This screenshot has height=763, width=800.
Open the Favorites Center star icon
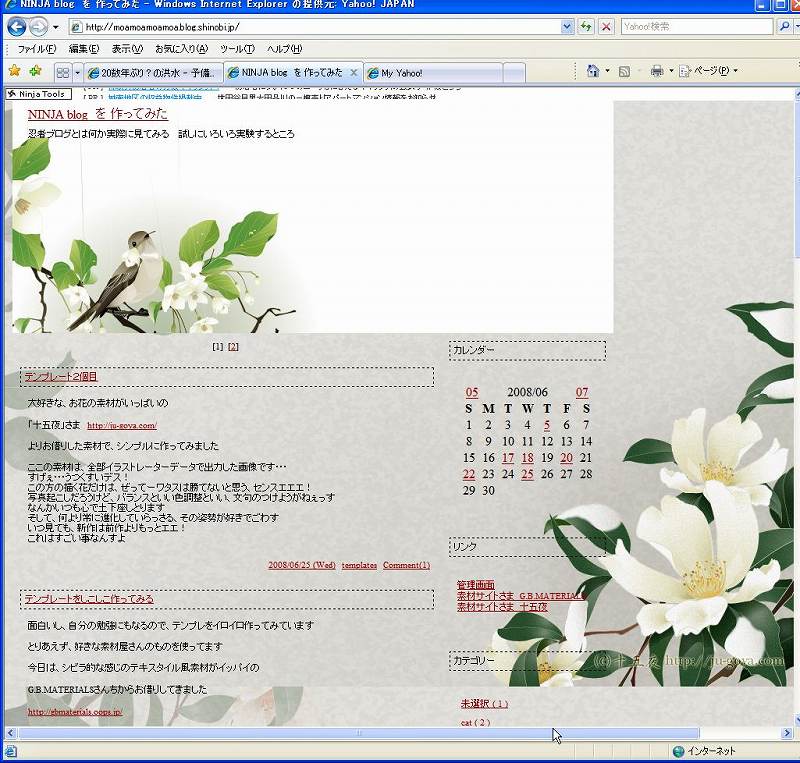point(14,71)
